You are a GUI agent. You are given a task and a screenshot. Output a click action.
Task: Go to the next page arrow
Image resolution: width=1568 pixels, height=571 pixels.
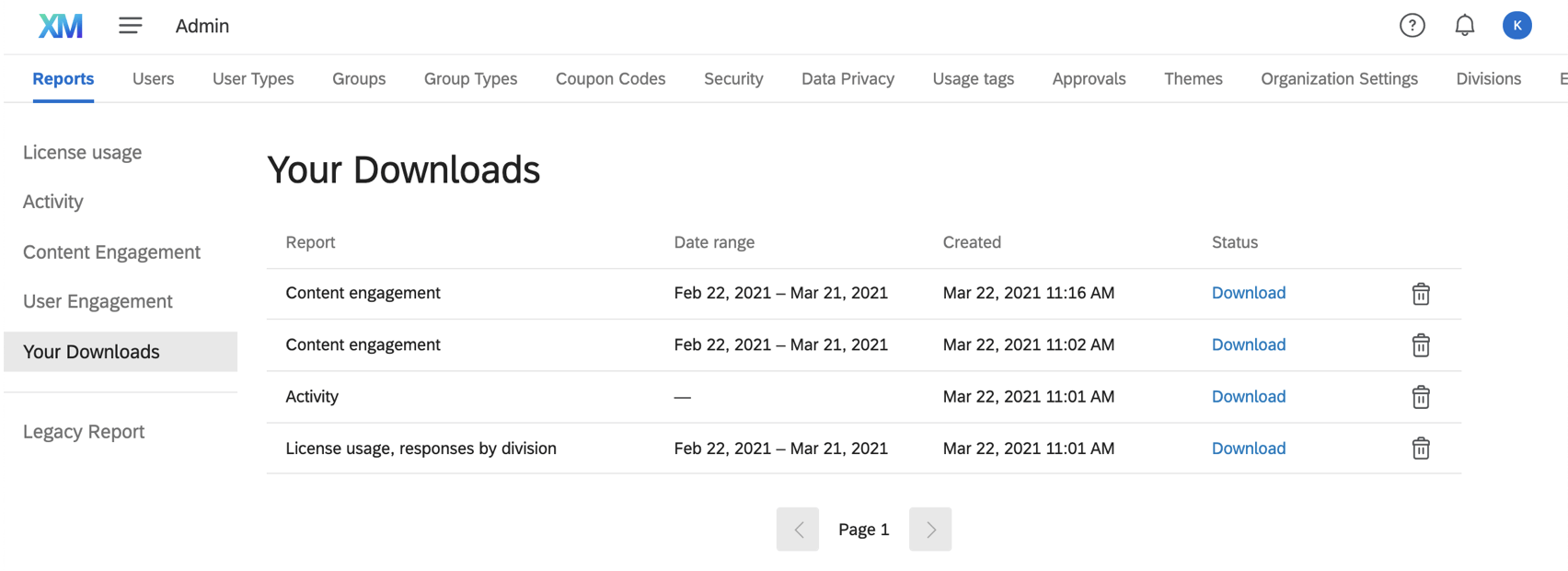point(930,530)
